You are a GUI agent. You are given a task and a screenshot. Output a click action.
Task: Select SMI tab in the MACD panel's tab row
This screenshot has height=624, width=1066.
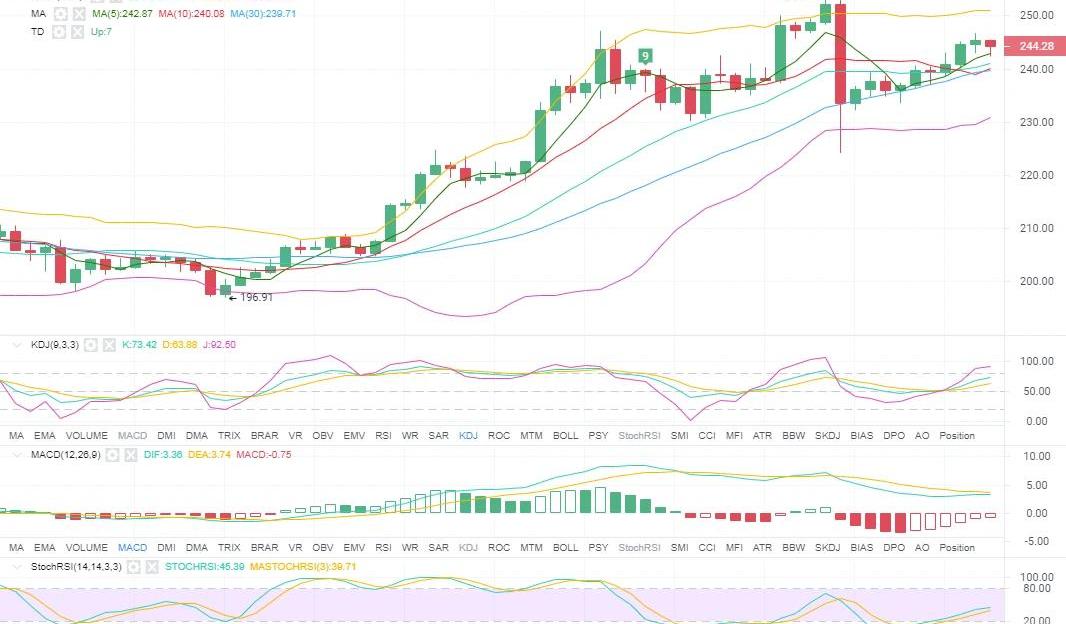680,548
